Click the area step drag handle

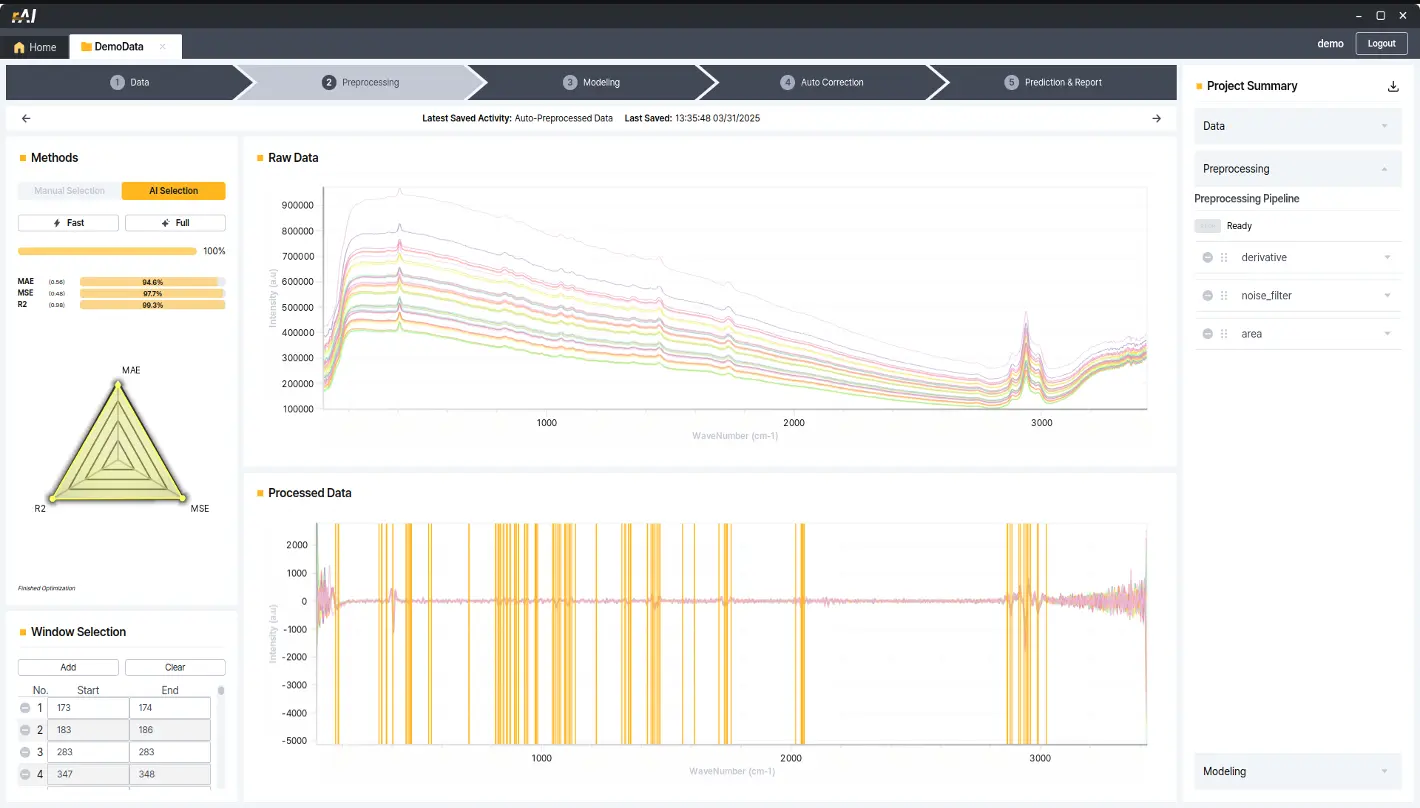pyautogui.click(x=1224, y=333)
